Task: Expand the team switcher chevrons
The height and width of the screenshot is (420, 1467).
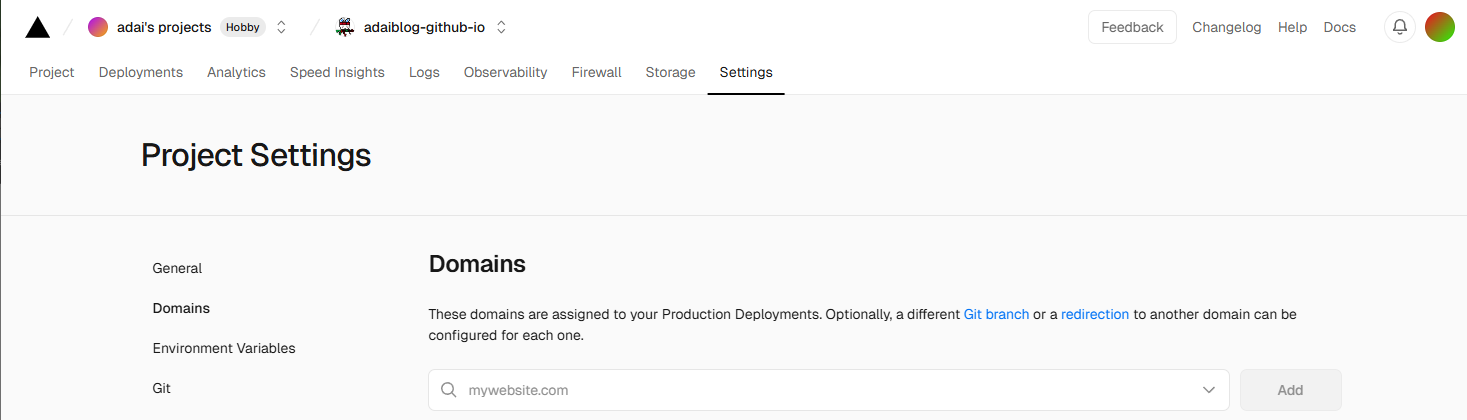Action: tap(281, 27)
